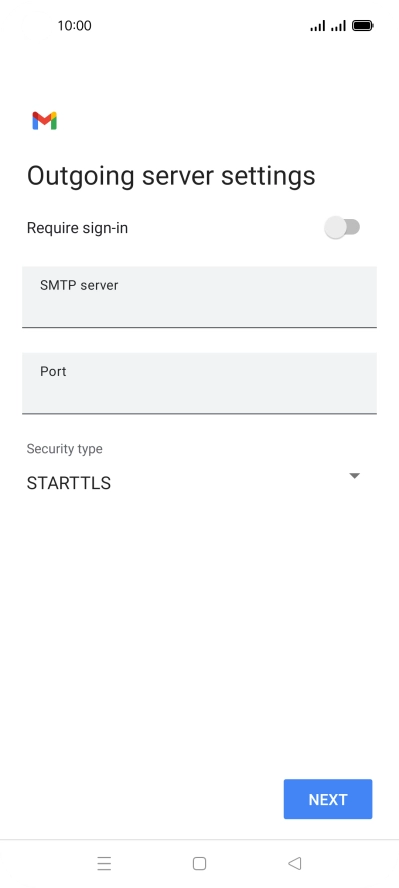The width and height of the screenshot is (399, 888).
Task: Go back using the triangle navigation icon
Action: point(294,863)
